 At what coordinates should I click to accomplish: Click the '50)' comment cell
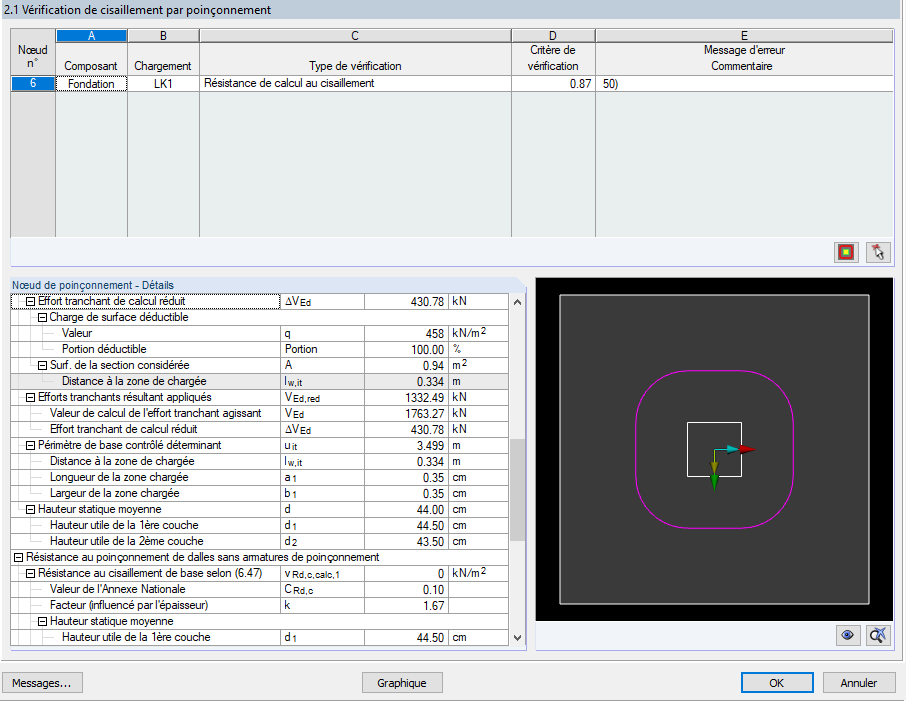(744, 83)
